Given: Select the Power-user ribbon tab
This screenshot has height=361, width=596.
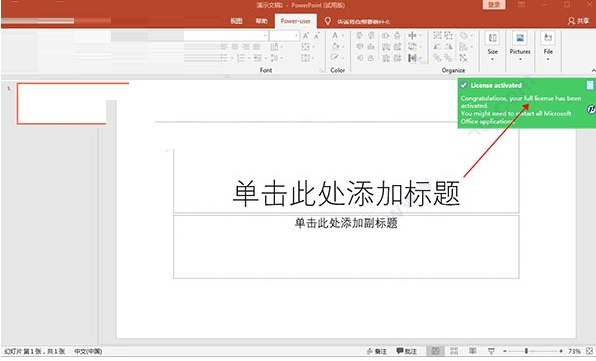Looking at the screenshot, I should [x=295, y=21].
